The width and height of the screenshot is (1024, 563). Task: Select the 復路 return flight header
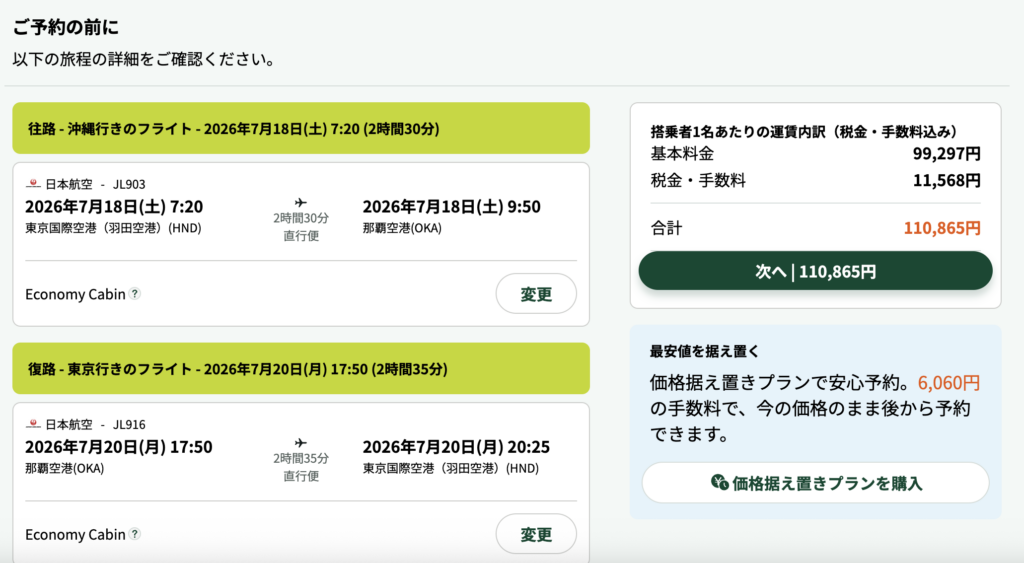tap(301, 369)
